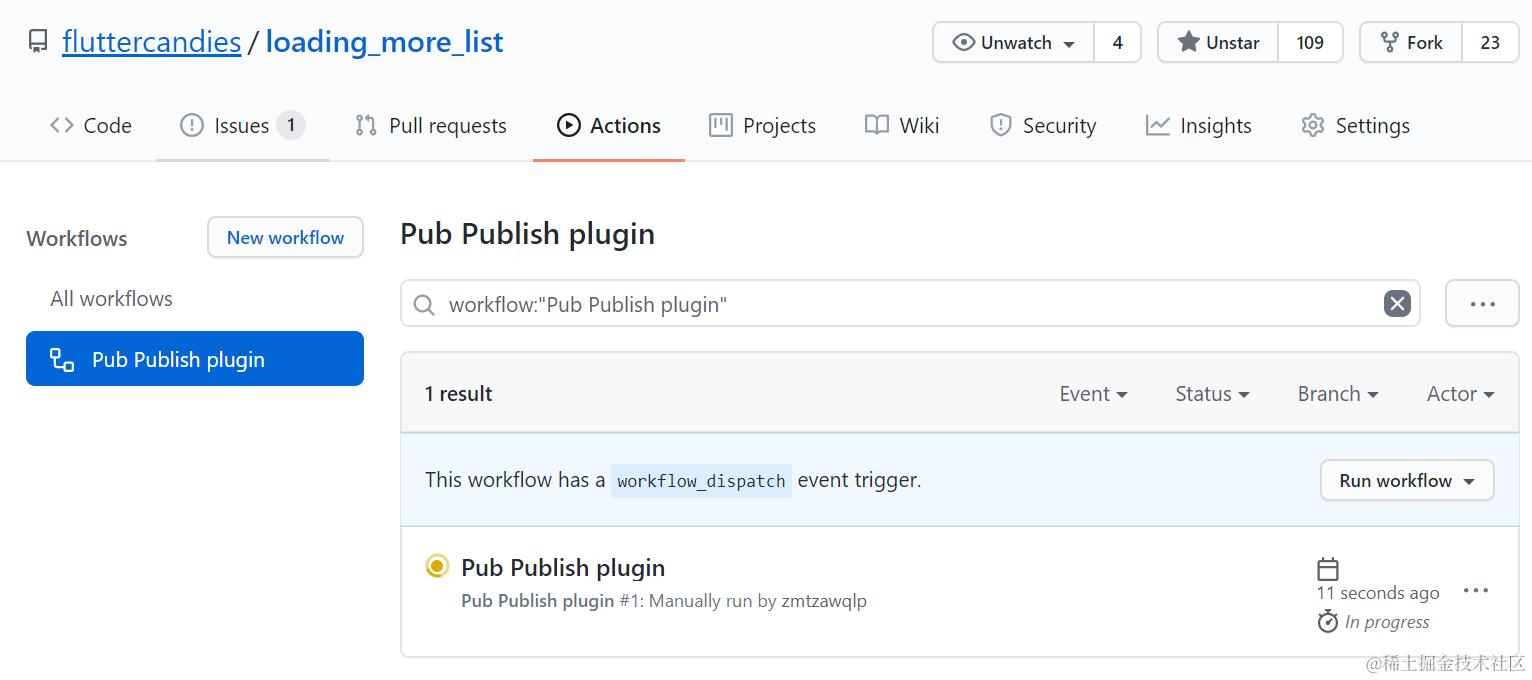Expand the Status filter

click(1212, 394)
